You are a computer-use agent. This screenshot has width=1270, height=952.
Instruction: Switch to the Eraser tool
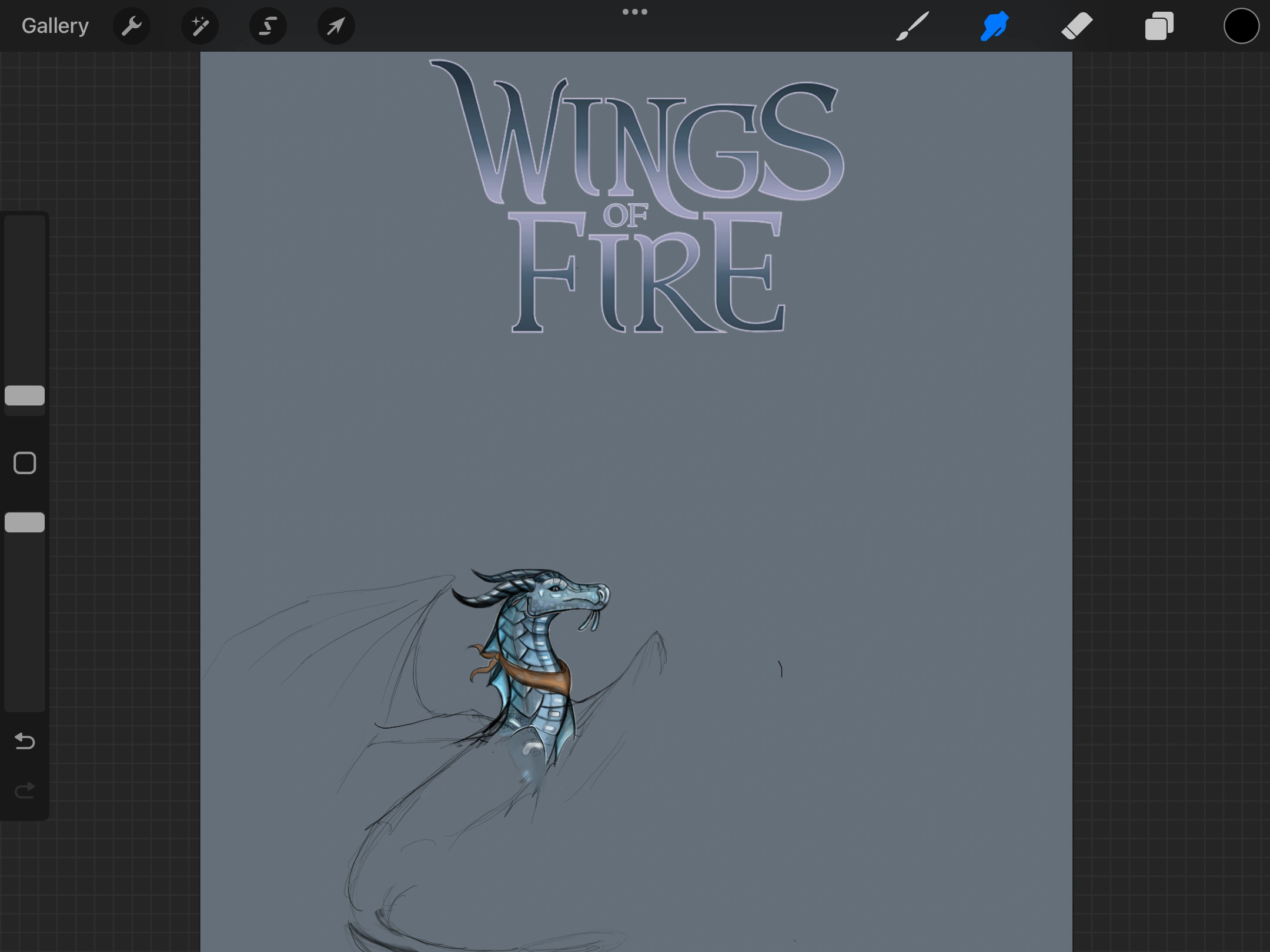pyautogui.click(x=1077, y=25)
